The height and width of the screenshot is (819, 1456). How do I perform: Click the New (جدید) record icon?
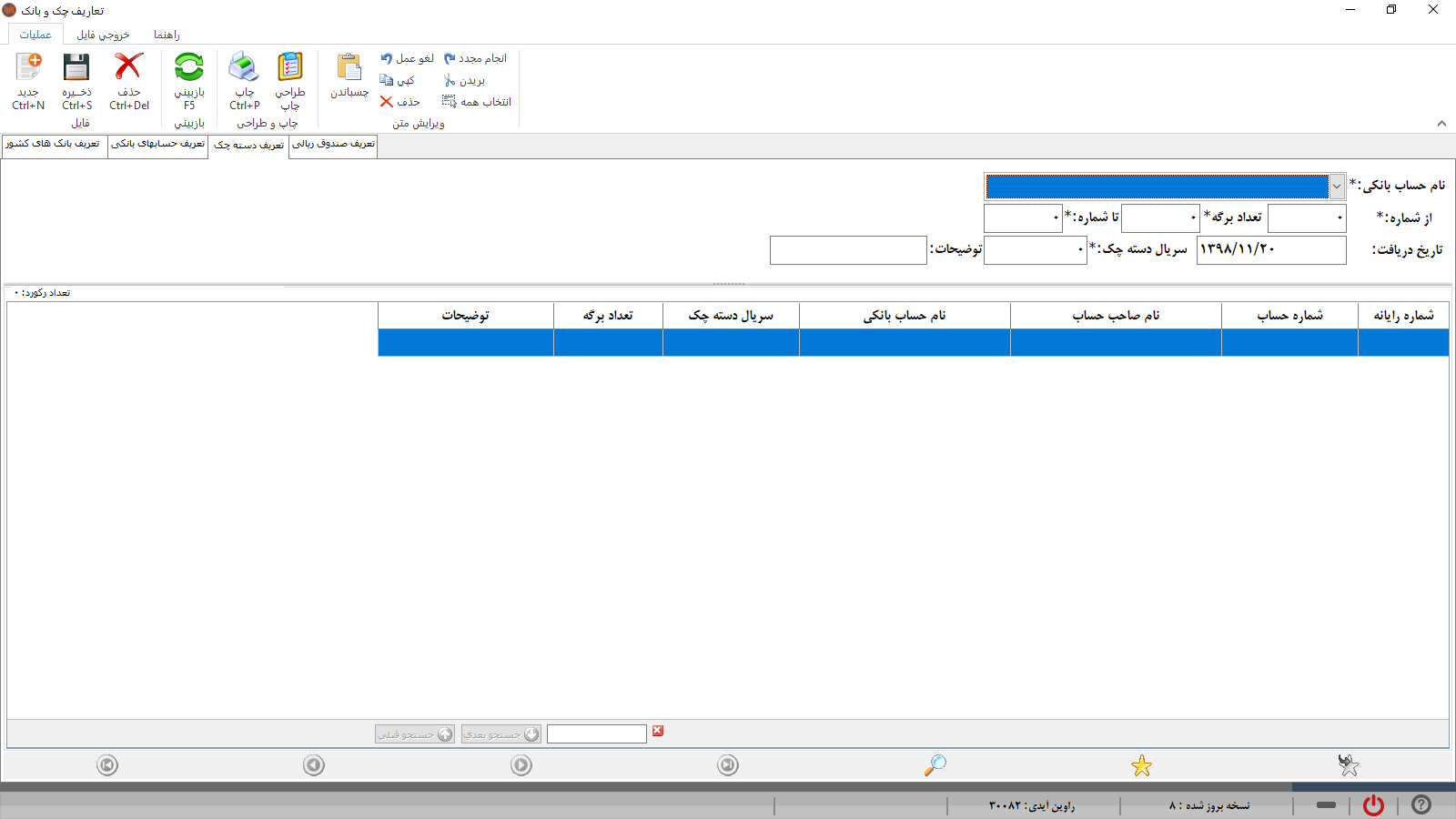tap(28, 69)
